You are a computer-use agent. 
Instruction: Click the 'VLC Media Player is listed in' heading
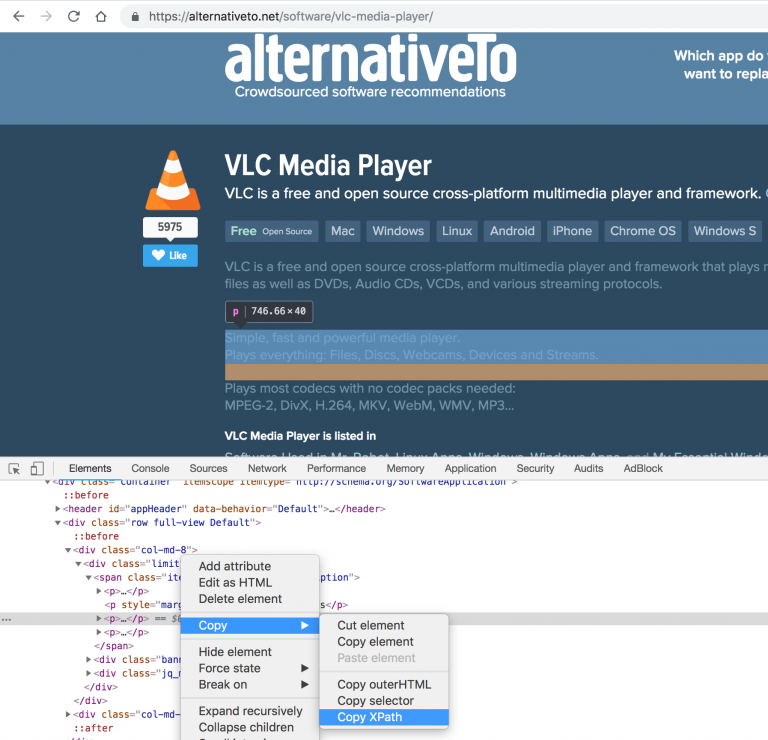coord(300,436)
